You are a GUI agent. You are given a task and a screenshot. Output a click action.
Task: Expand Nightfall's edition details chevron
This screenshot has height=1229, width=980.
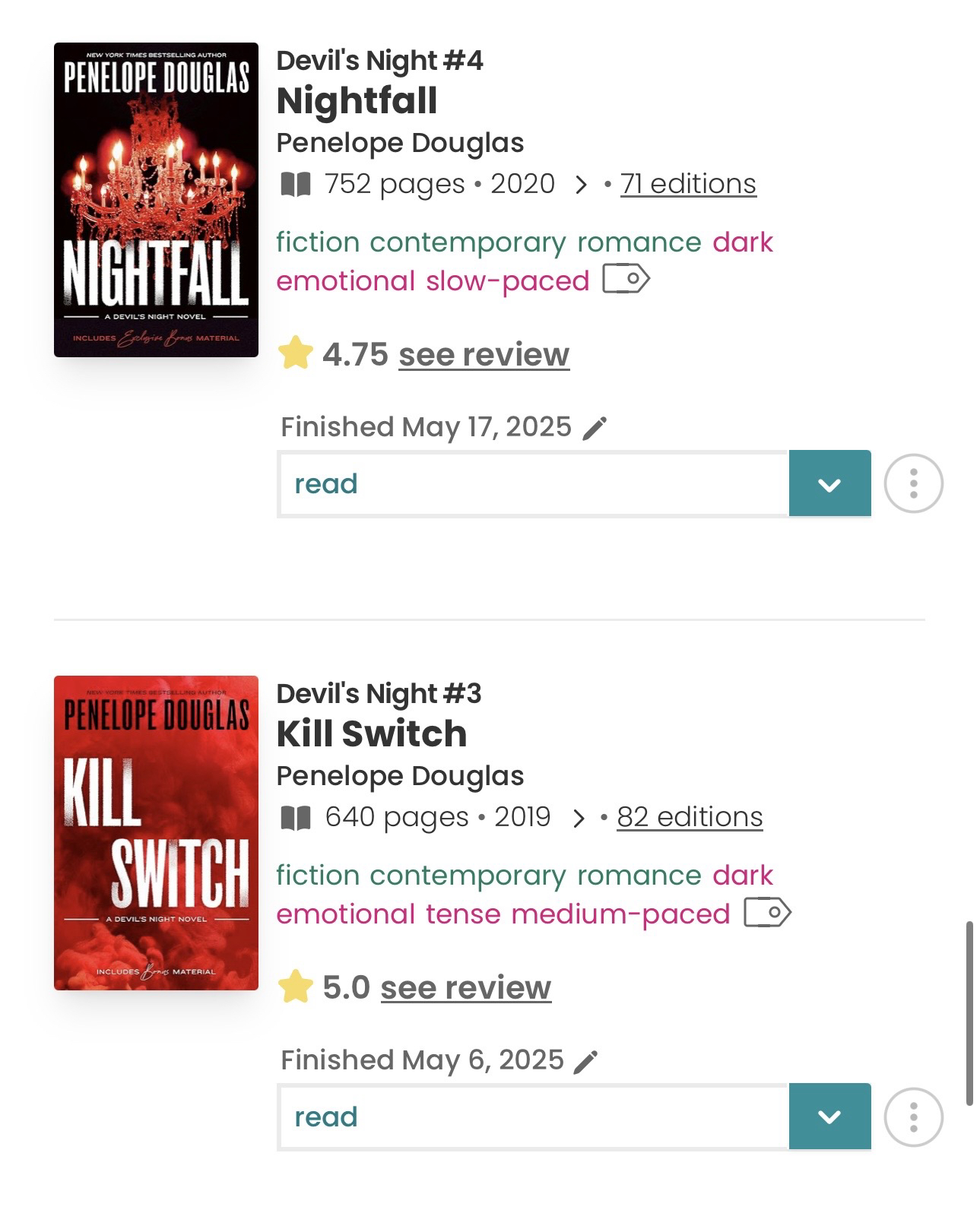[x=581, y=185]
